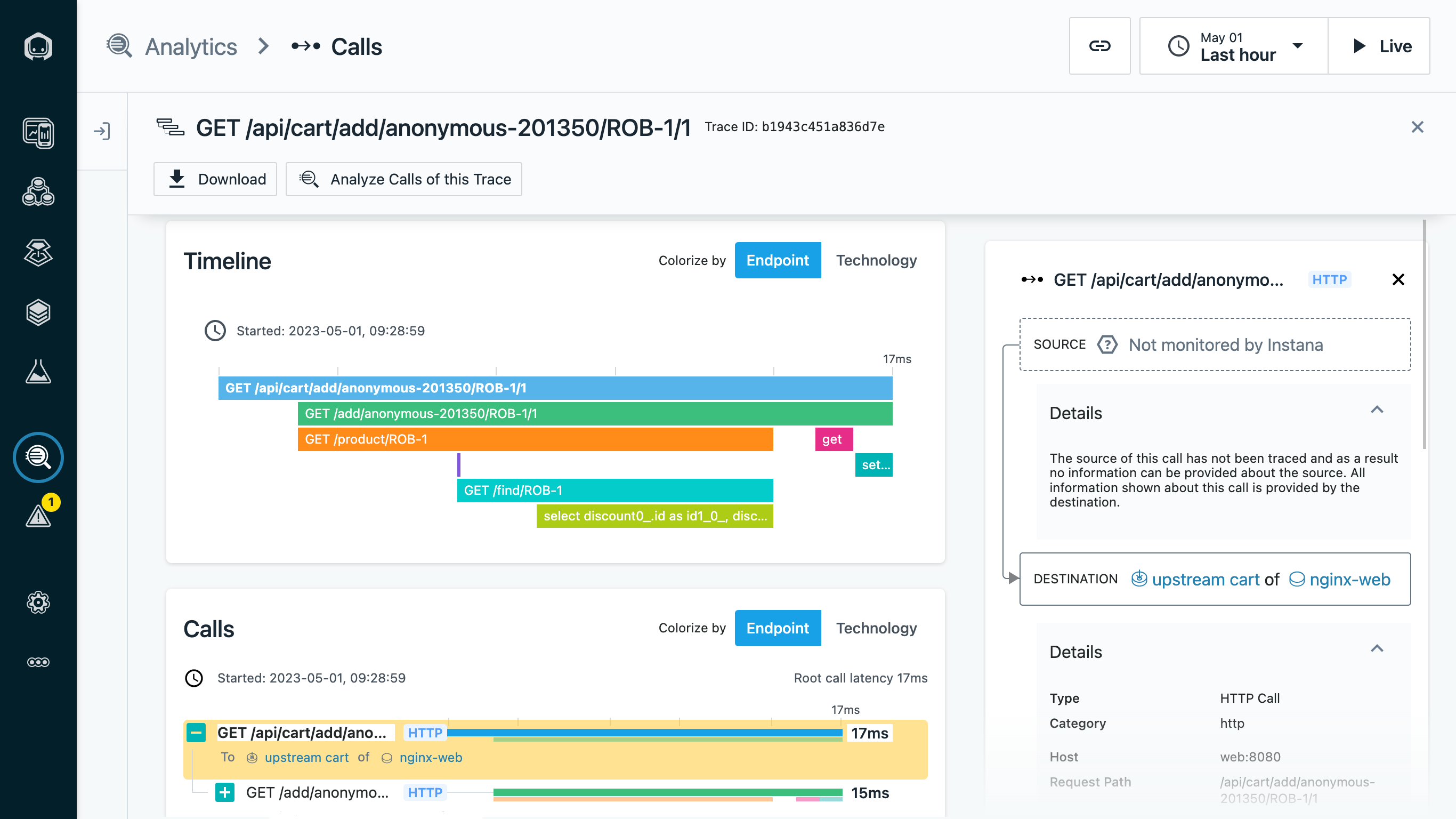1456x819 pixels.
Task: Open the Settings gear sidebar icon
Action: [x=38, y=603]
